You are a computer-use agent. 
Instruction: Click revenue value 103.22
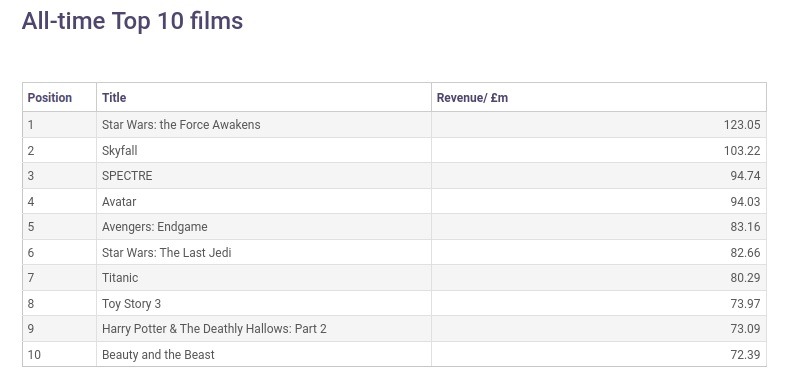[742, 151]
